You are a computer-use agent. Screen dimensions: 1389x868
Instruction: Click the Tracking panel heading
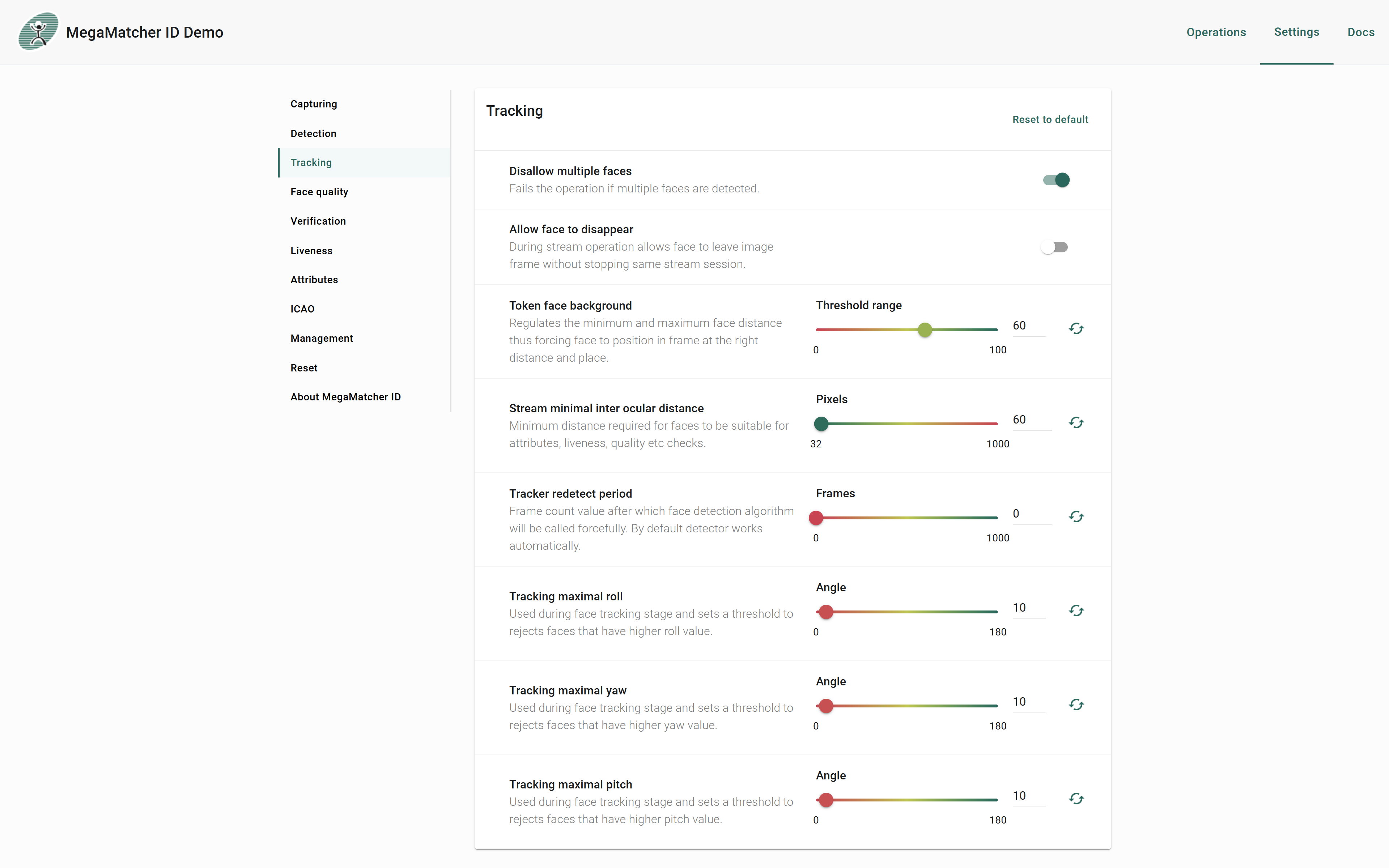pyautogui.click(x=514, y=111)
